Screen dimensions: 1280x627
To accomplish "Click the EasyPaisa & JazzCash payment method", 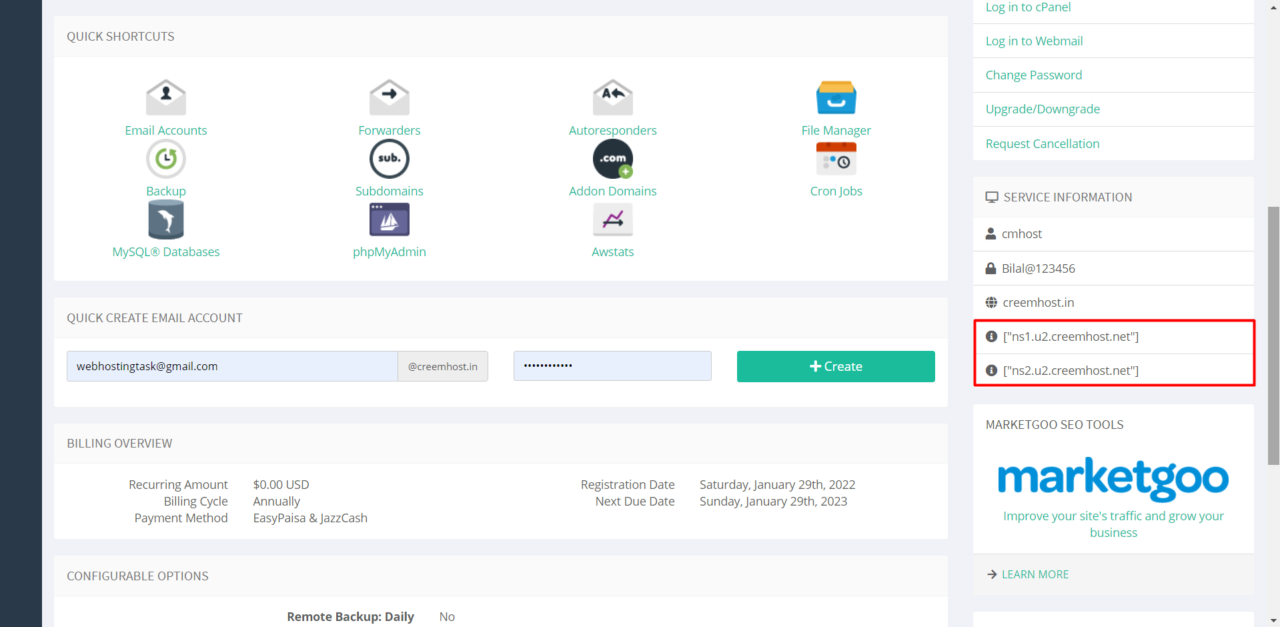I will coord(310,518).
